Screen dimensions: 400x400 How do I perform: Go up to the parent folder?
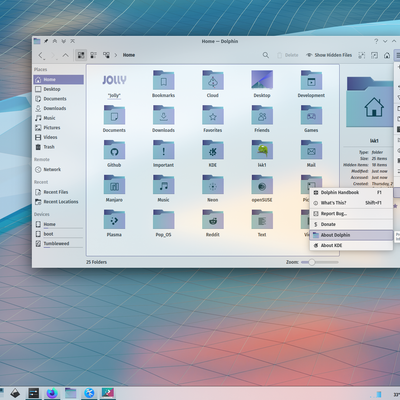(66, 55)
